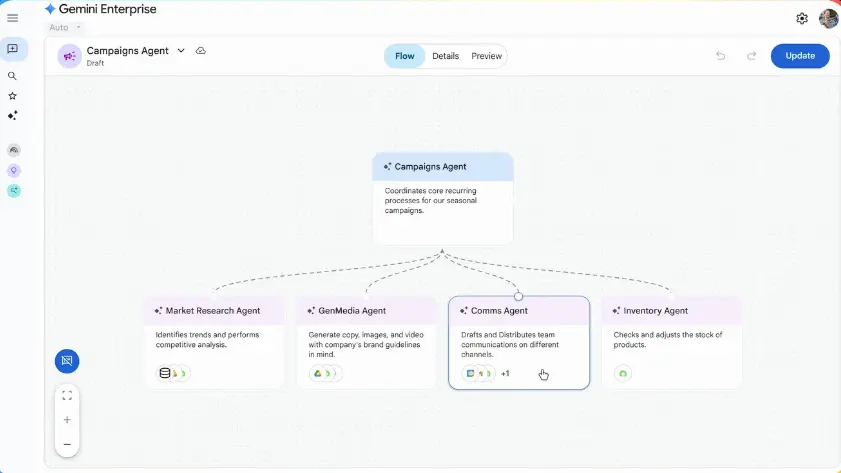
Task: Redo the last change
Action: [x=751, y=56]
